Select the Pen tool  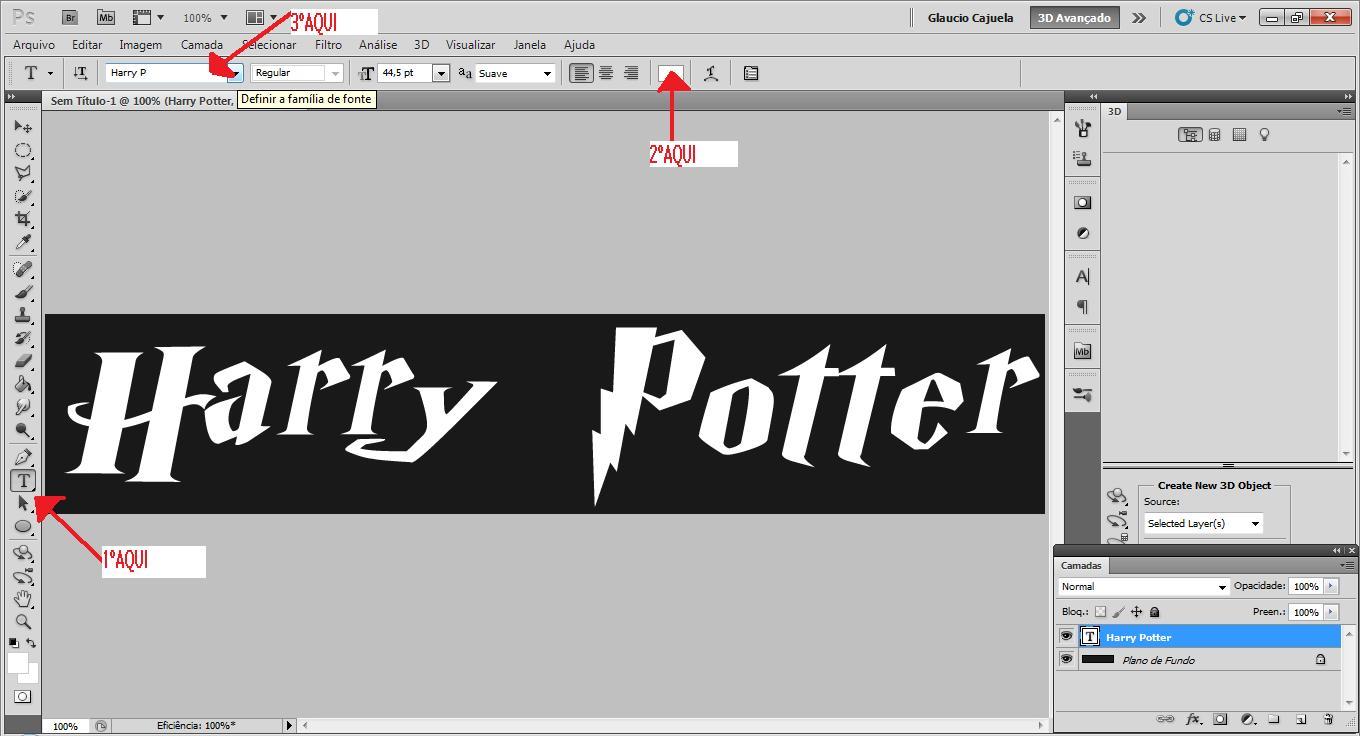coord(23,457)
